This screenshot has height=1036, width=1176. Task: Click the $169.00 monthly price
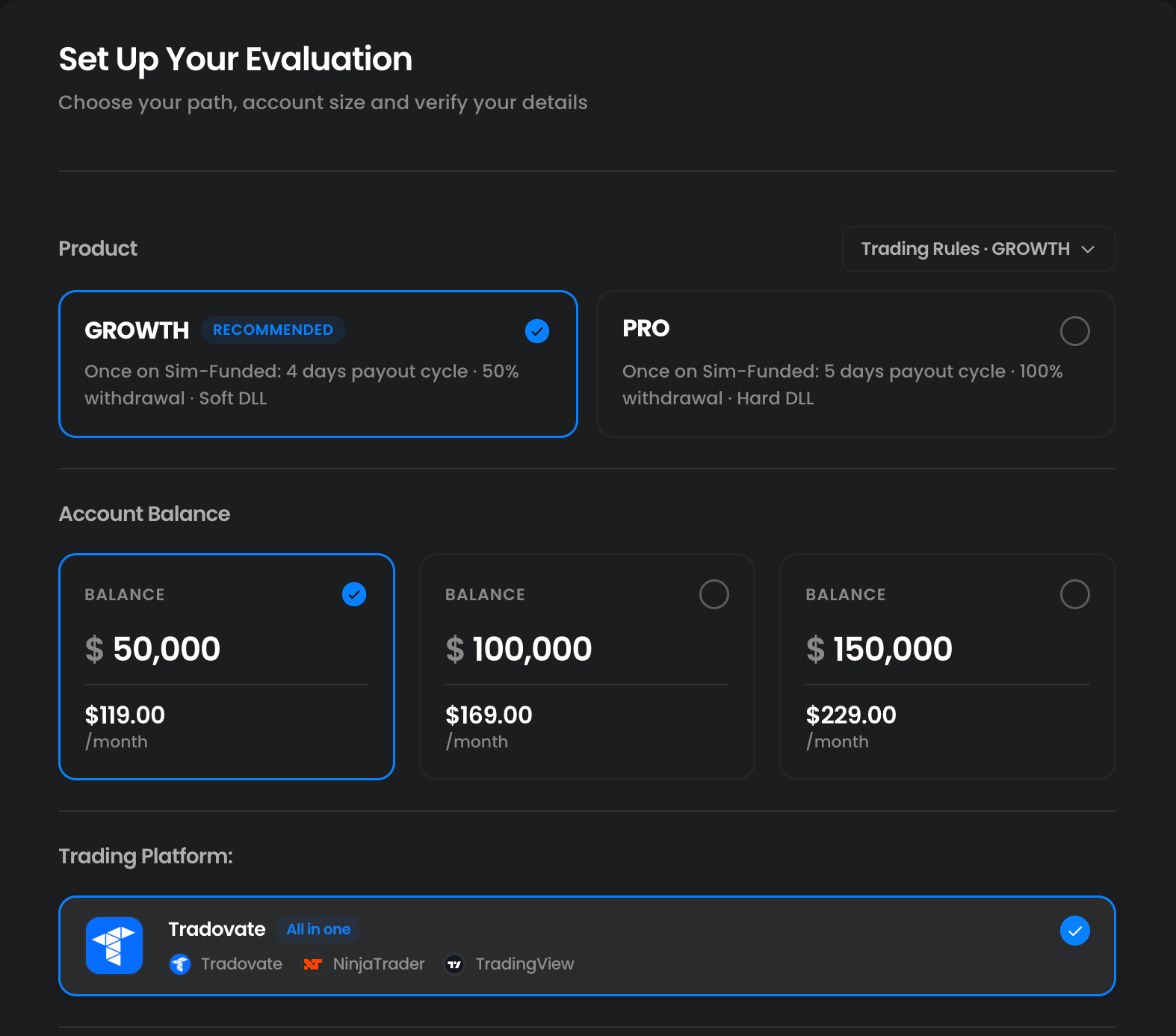click(x=488, y=715)
